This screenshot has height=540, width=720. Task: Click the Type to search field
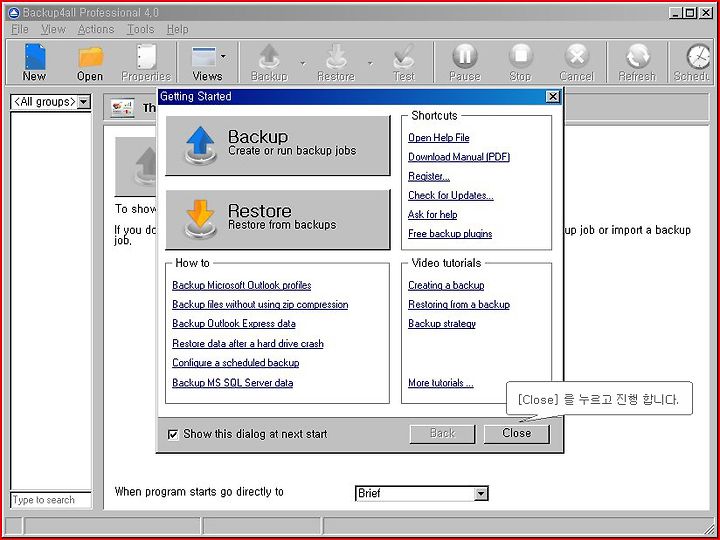click(x=51, y=500)
